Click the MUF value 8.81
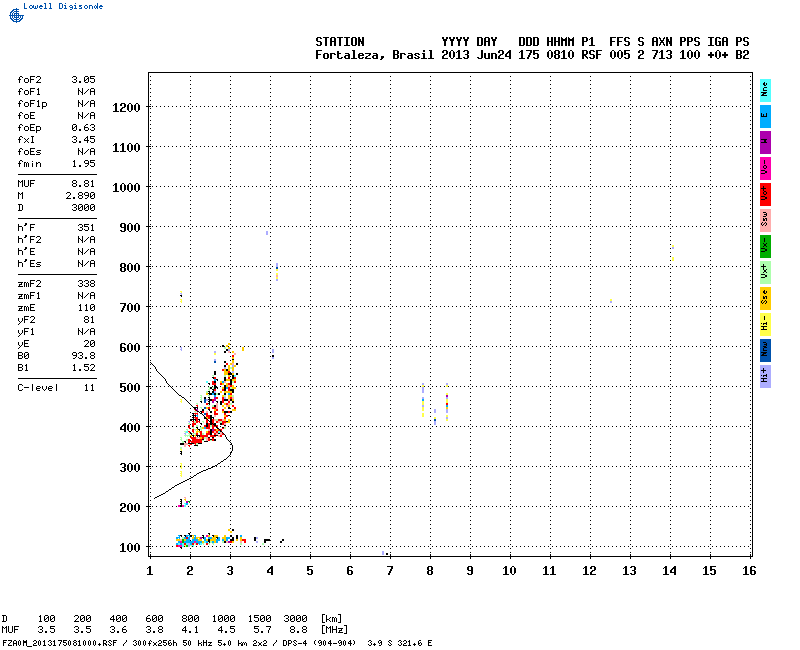800x650 pixels. click(83, 184)
